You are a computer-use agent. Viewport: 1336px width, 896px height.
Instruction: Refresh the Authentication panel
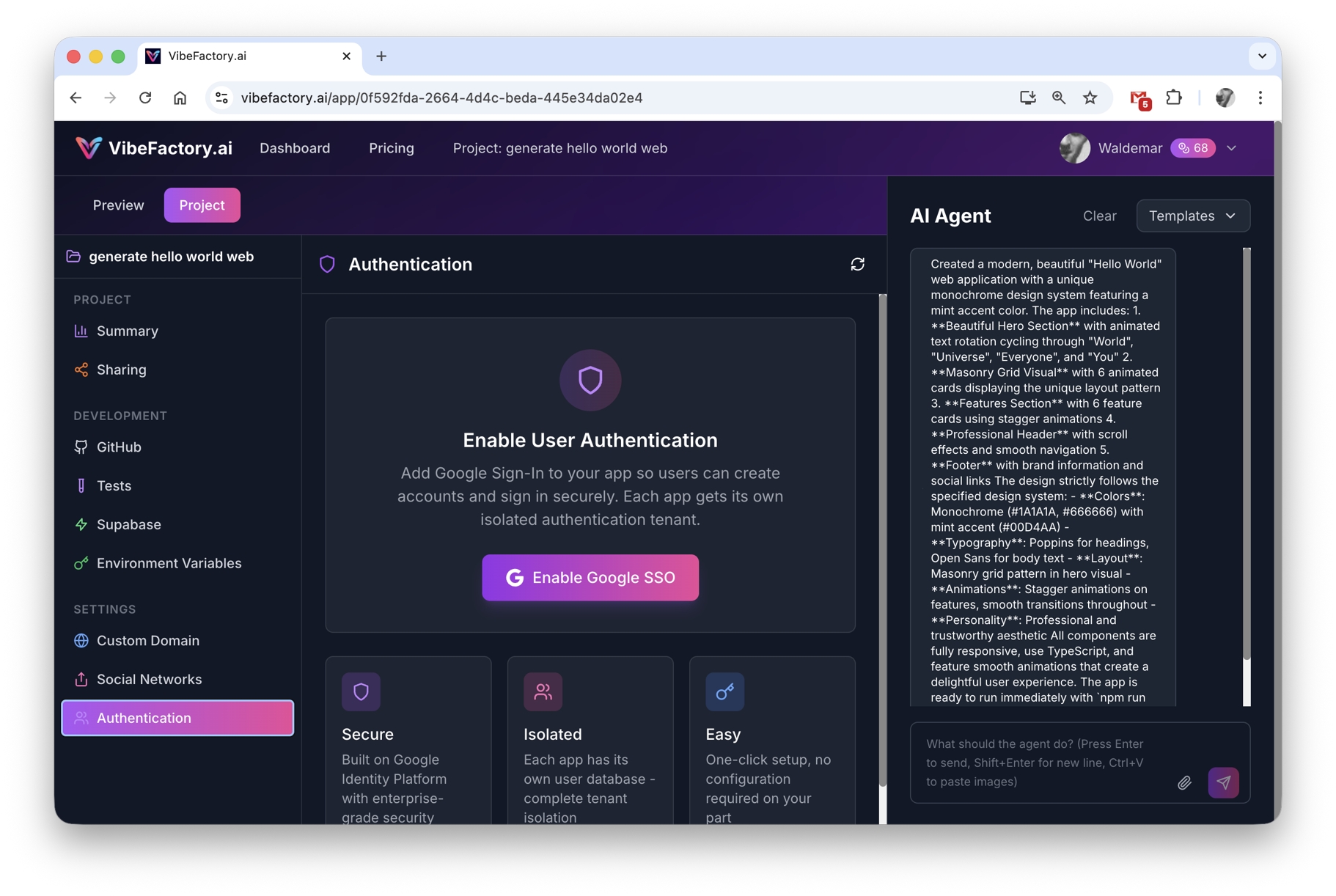858,264
